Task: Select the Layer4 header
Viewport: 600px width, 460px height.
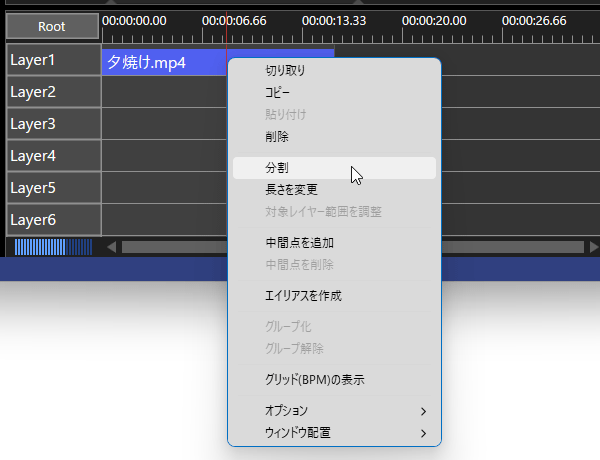Action: 54,156
